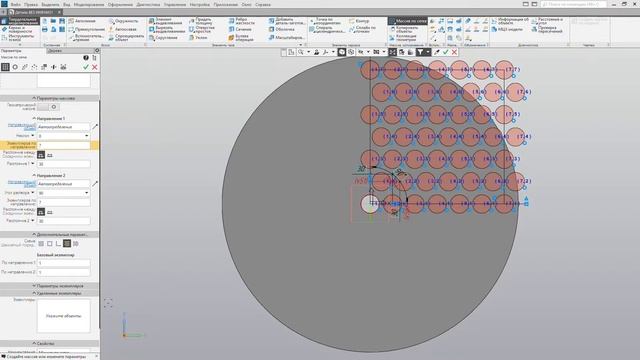The width and height of the screenshot is (640, 360).
Task: Confirm array creation with green checkmark in Parameters panel
Action: tap(86, 67)
